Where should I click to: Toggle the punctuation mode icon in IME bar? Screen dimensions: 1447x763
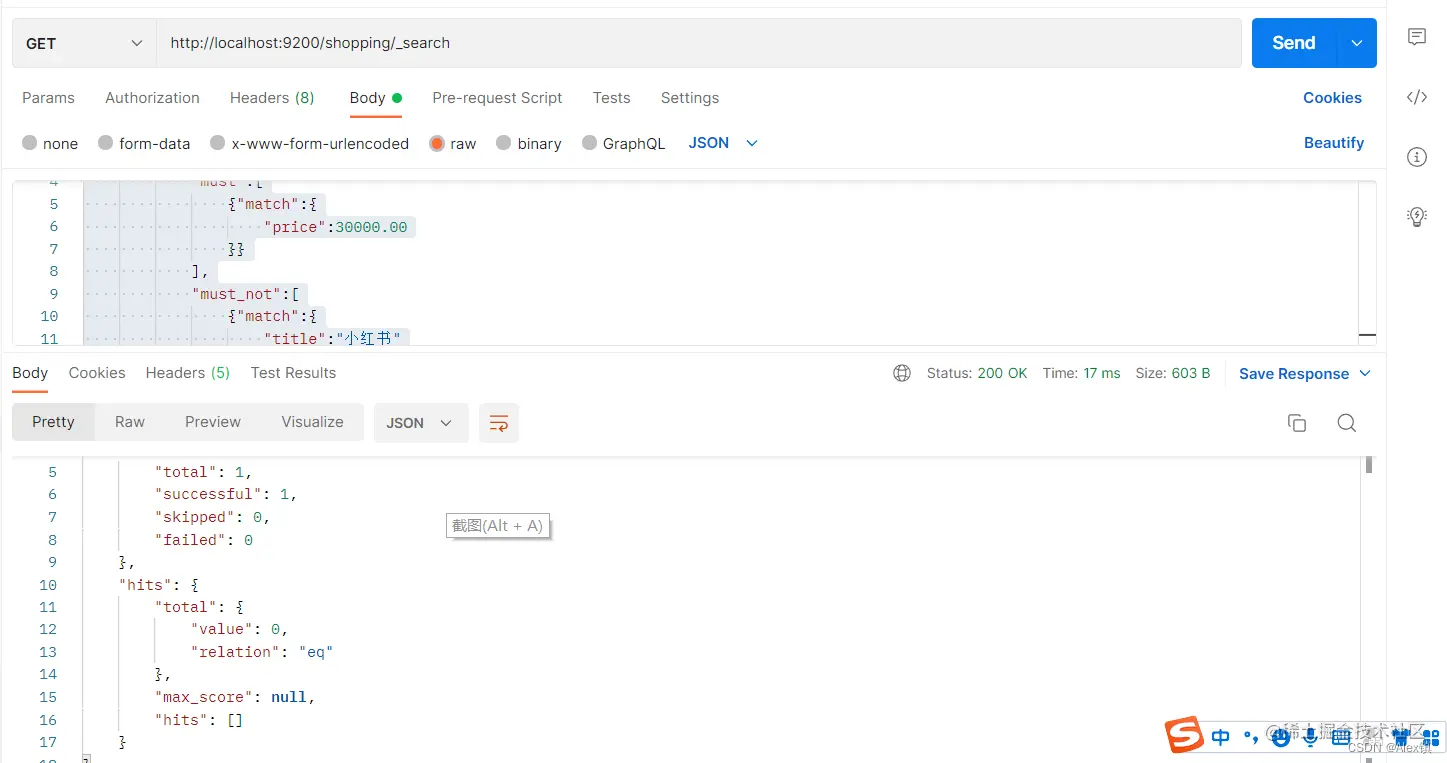(1251, 738)
